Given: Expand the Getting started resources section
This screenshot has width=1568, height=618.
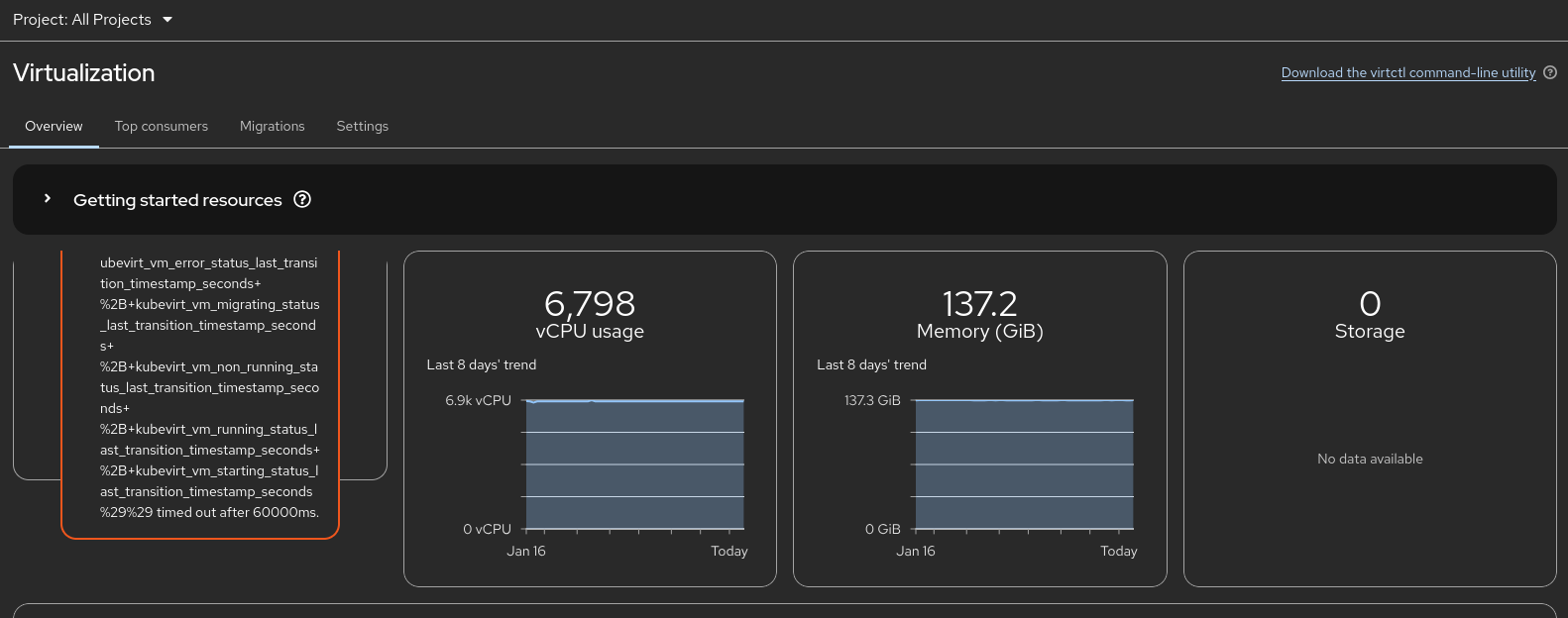Looking at the screenshot, I should (x=47, y=199).
